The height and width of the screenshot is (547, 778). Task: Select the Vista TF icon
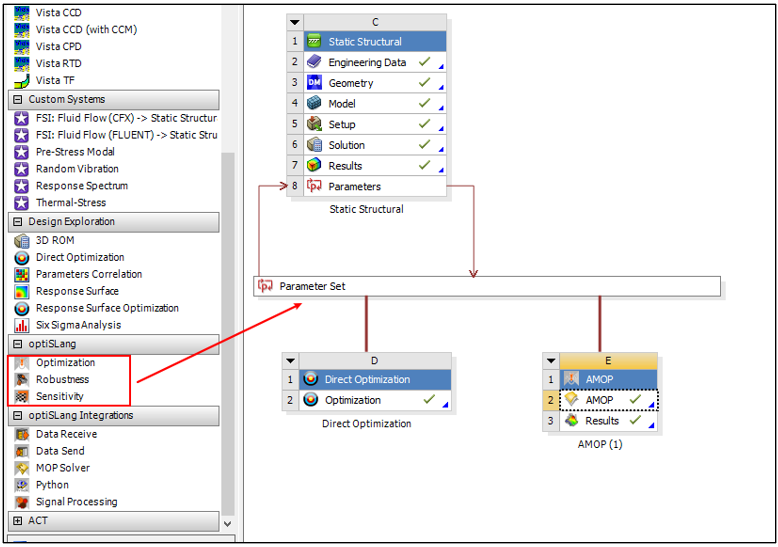click(21, 80)
